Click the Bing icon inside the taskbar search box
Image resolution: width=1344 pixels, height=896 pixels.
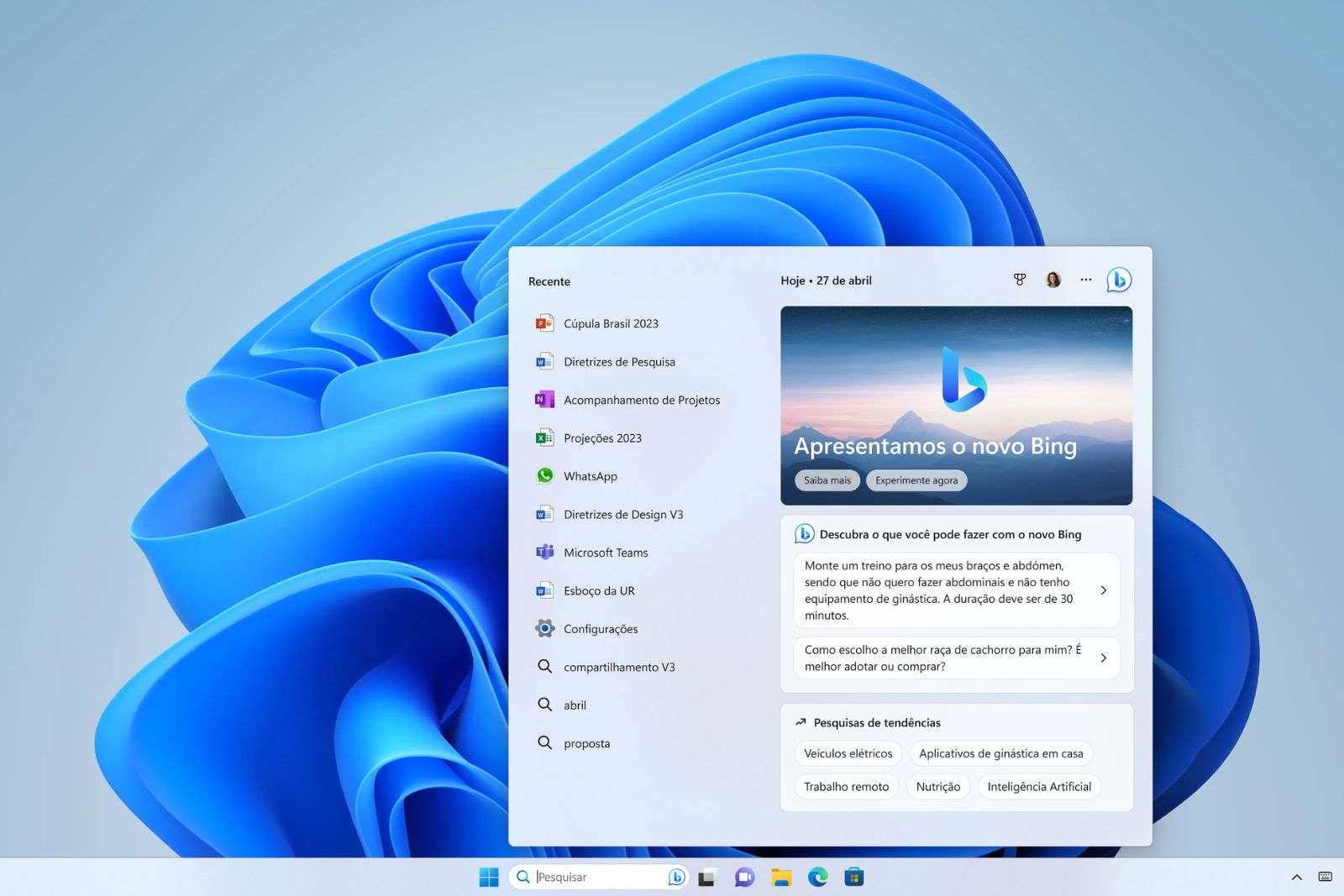coord(675,876)
